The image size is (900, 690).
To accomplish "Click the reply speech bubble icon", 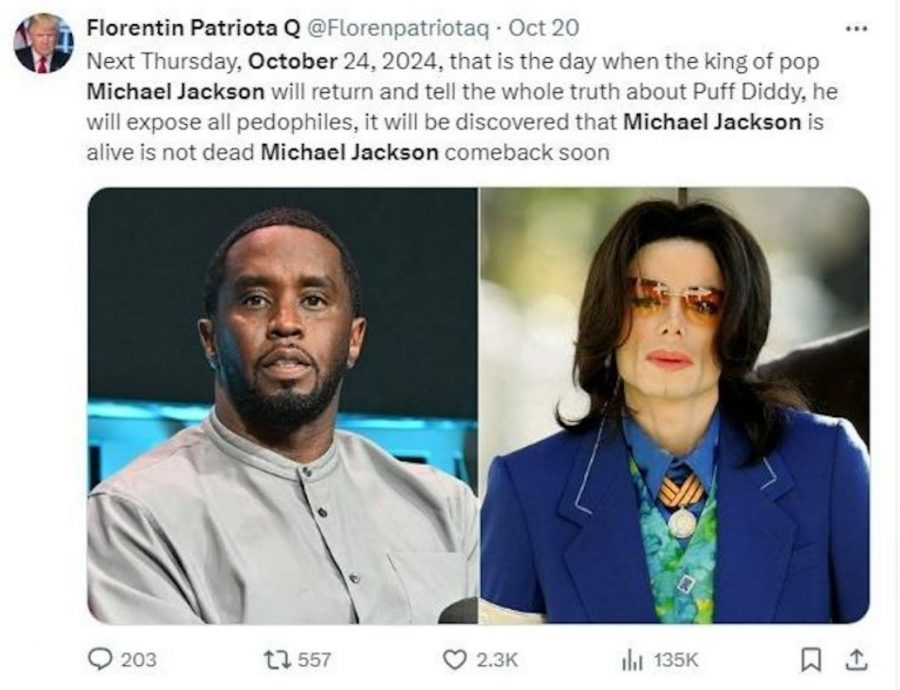I will [x=101, y=659].
